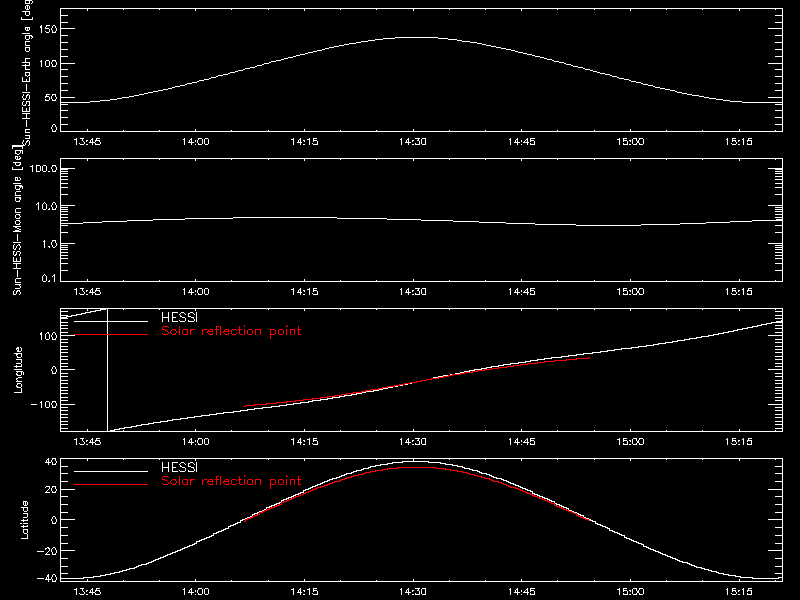Pick the 0 tick on Longitude plot
Image resolution: width=800 pixels, height=600 pixels.
pos(54,370)
